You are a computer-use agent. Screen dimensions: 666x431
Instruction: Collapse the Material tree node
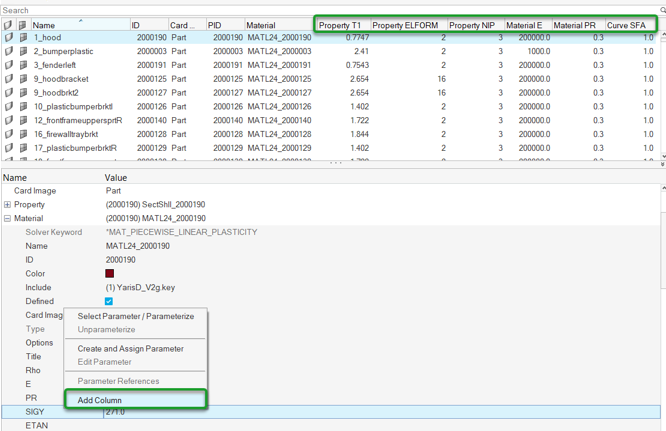7,218
